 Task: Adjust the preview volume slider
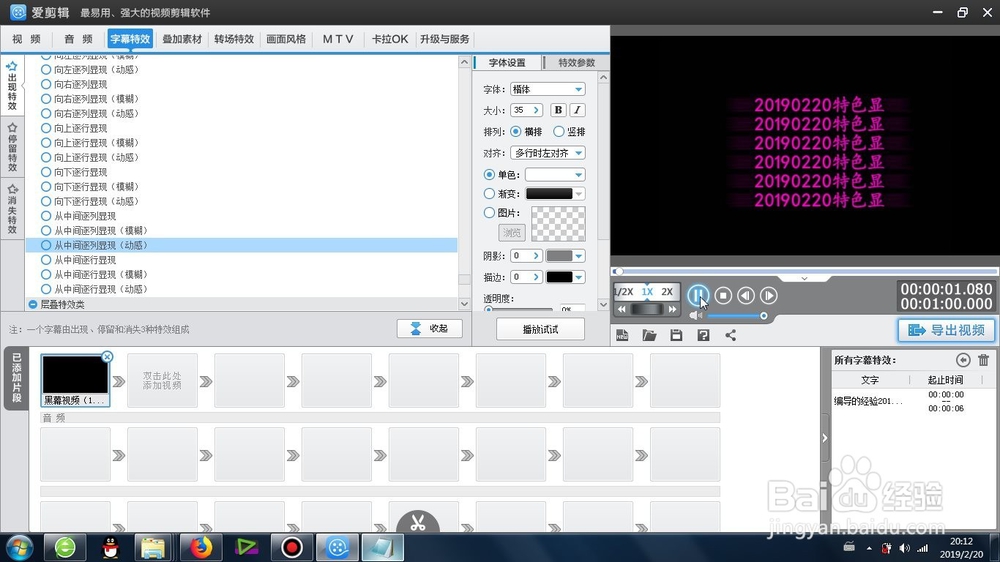click(x=737, y=316)
